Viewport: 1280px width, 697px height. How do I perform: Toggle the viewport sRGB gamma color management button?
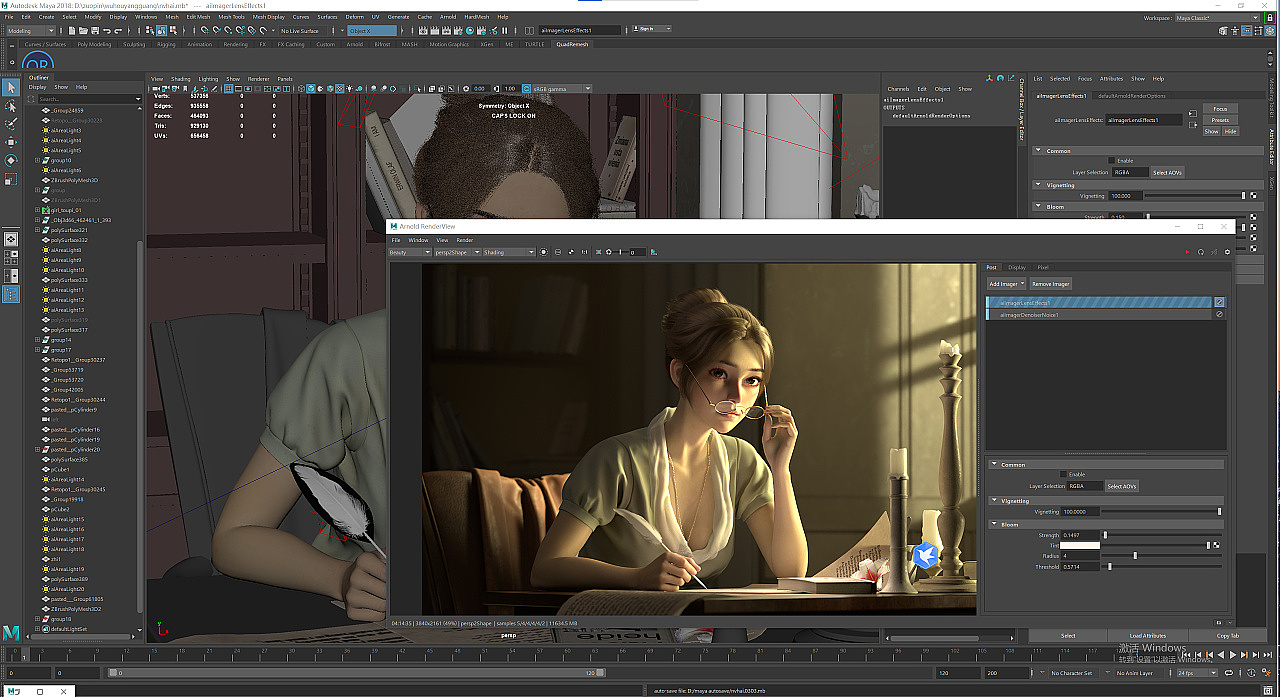point(526,89)
